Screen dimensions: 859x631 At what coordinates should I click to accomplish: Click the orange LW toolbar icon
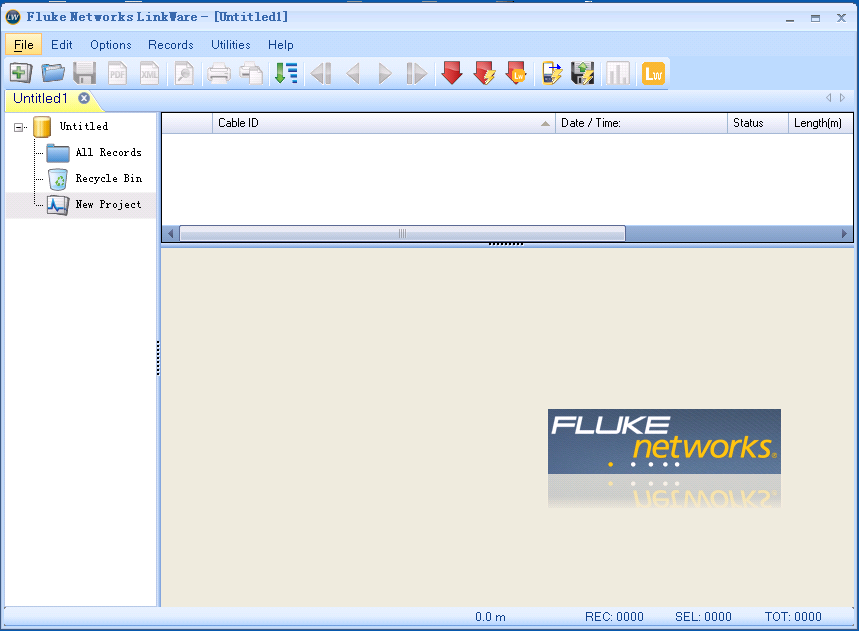[x=653, y=73]
